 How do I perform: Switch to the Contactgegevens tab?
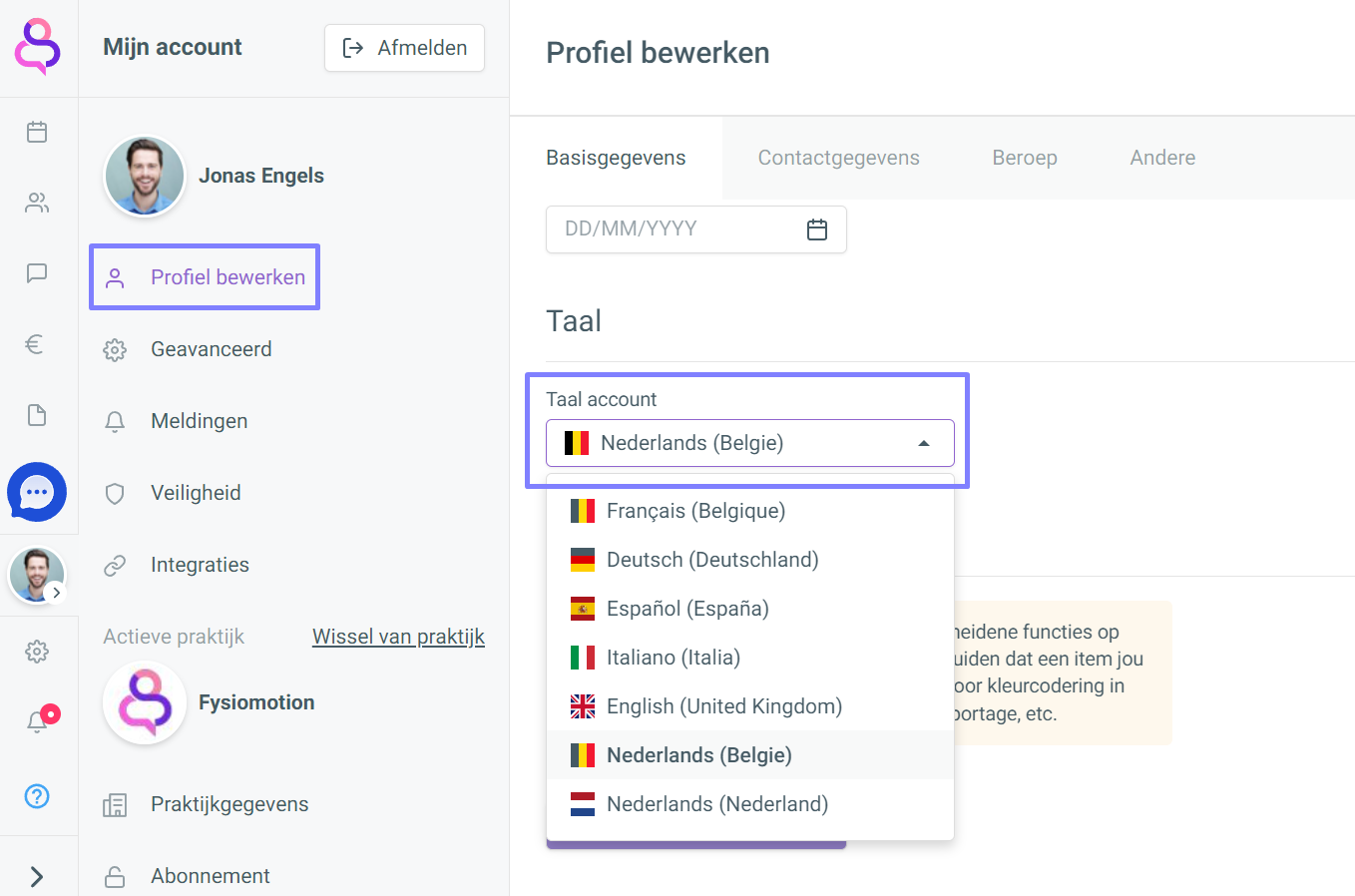coord(839,158)
